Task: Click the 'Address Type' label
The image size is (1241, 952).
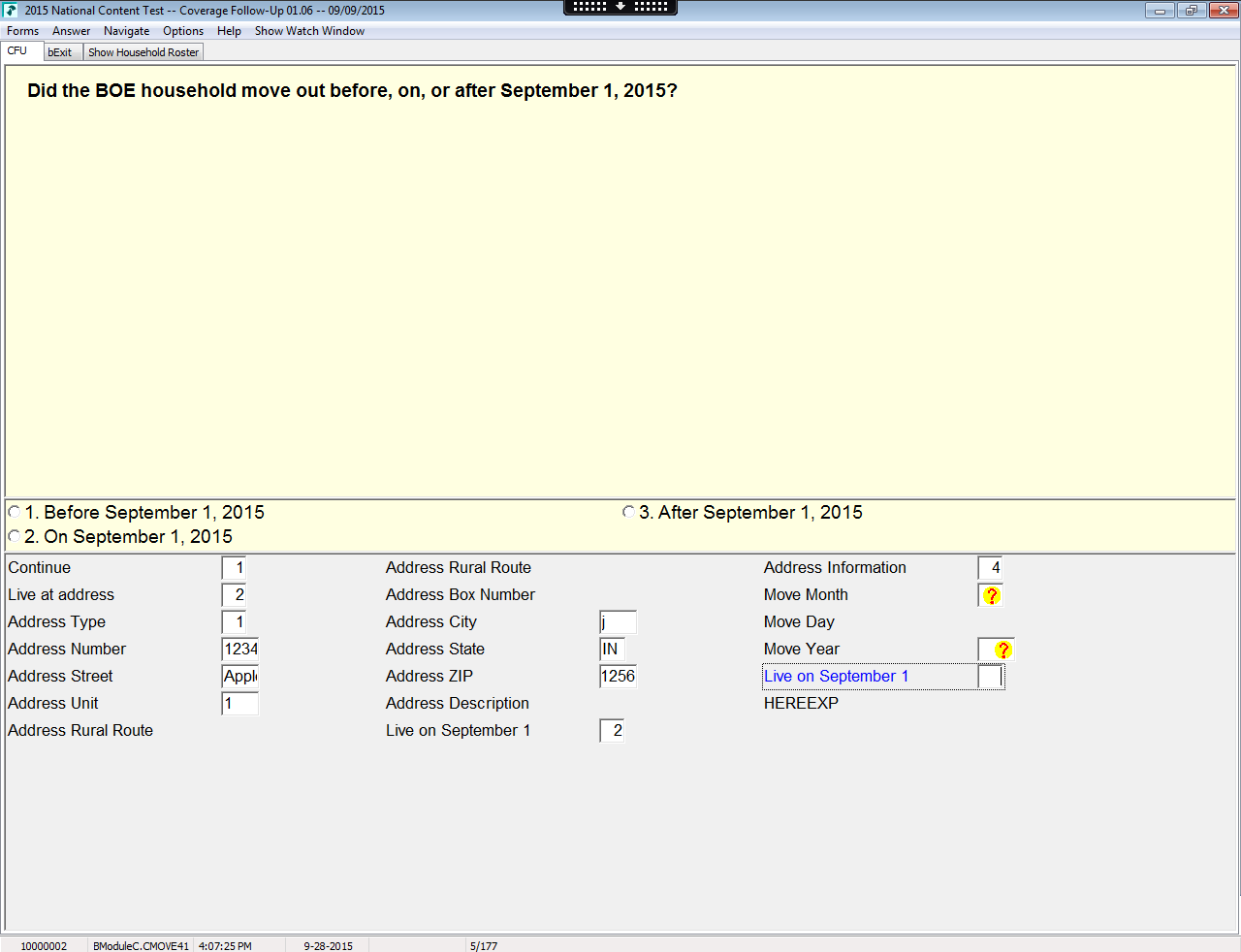Action: tap(56, 622)
